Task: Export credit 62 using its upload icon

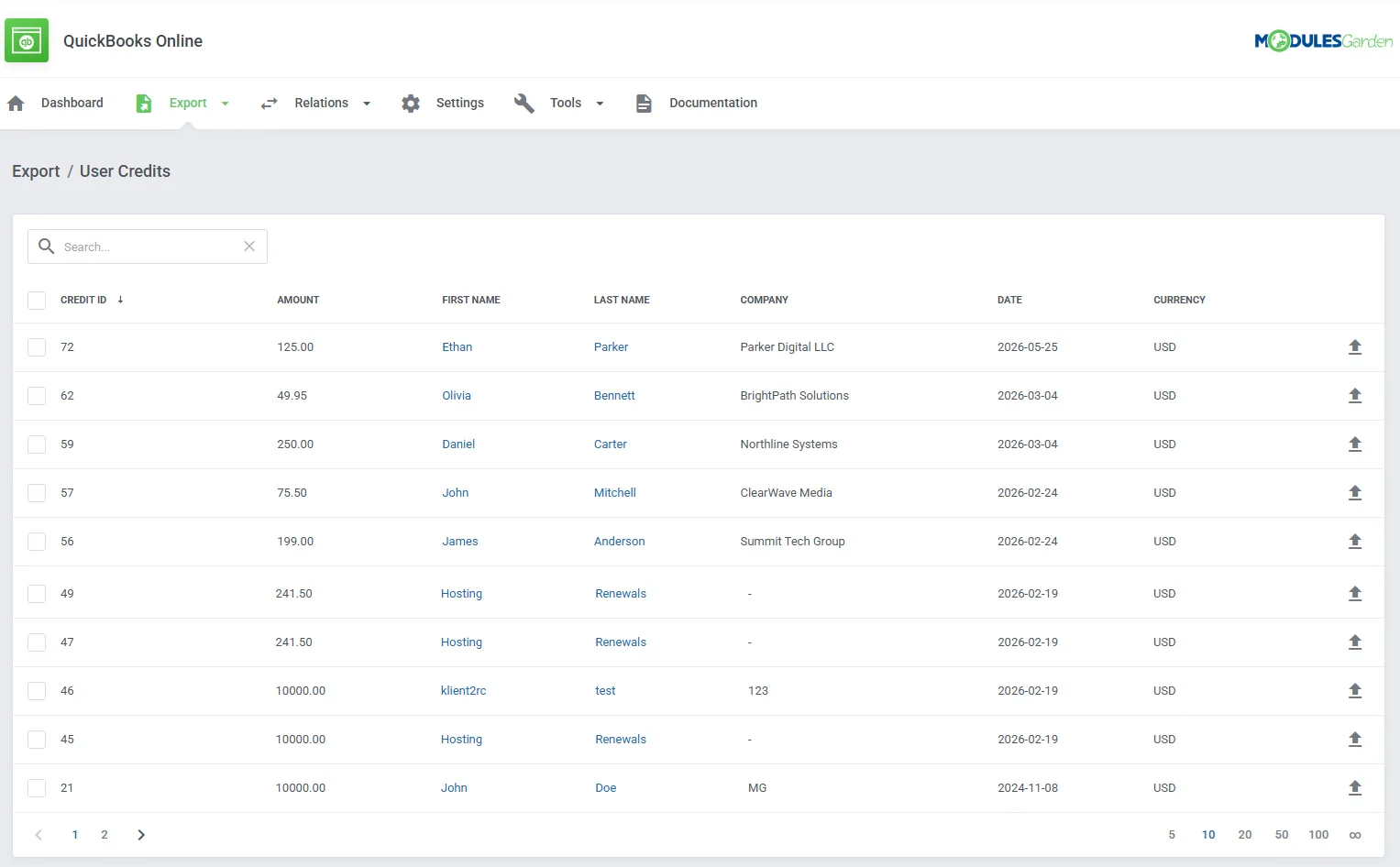Action: [1355, 396]
